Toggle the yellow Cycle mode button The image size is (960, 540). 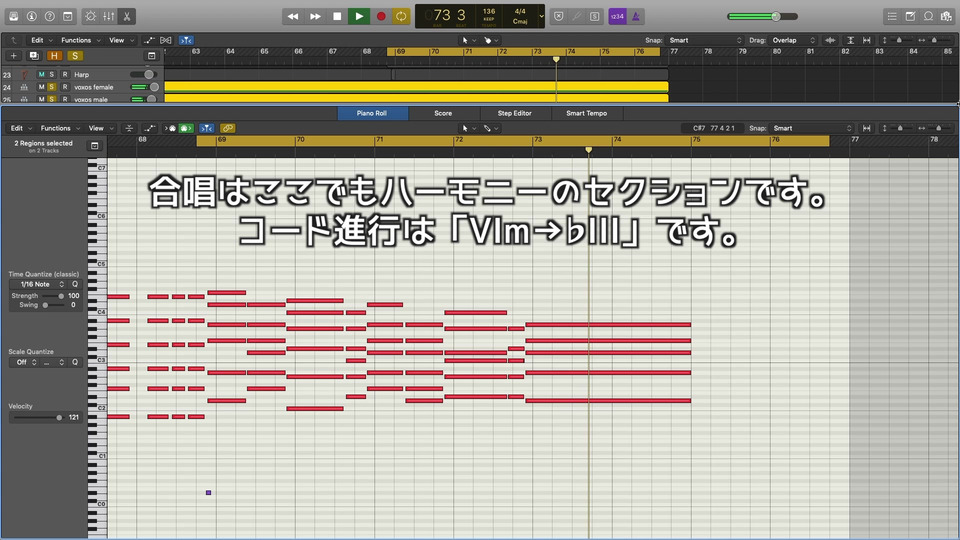pos(401,17)
